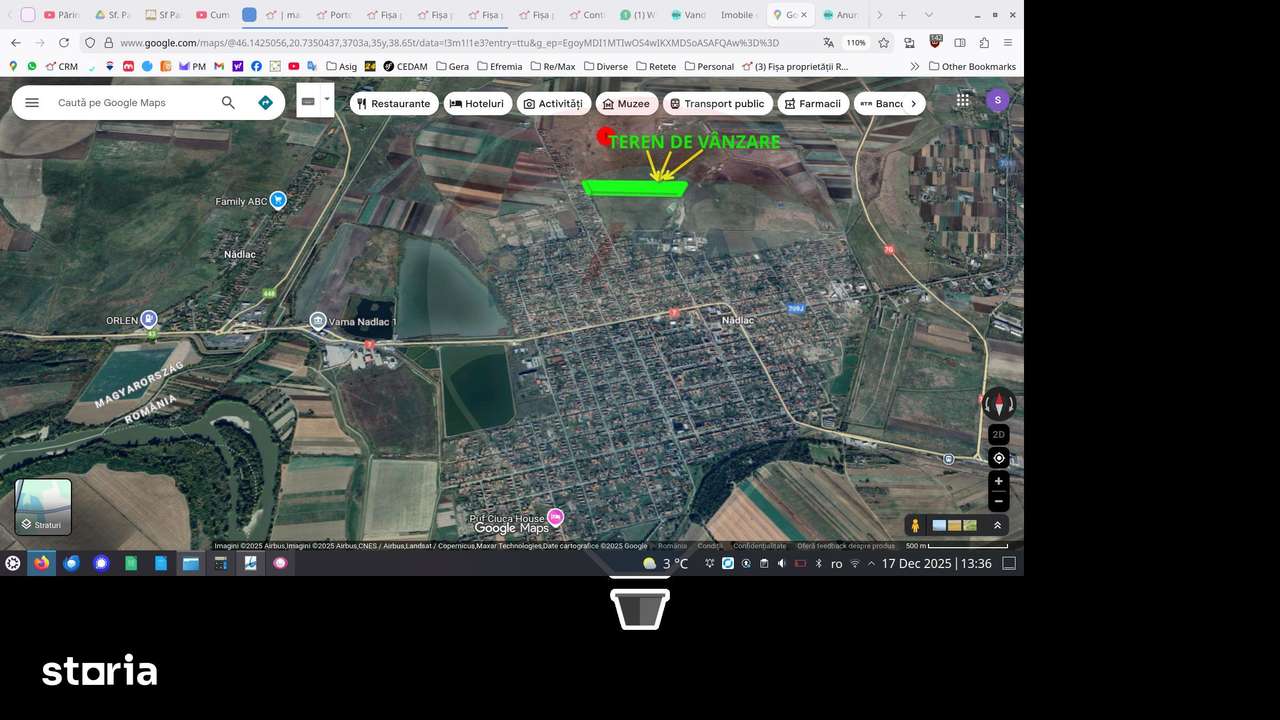Reset north with the compass icon

(x=998, y=404)
